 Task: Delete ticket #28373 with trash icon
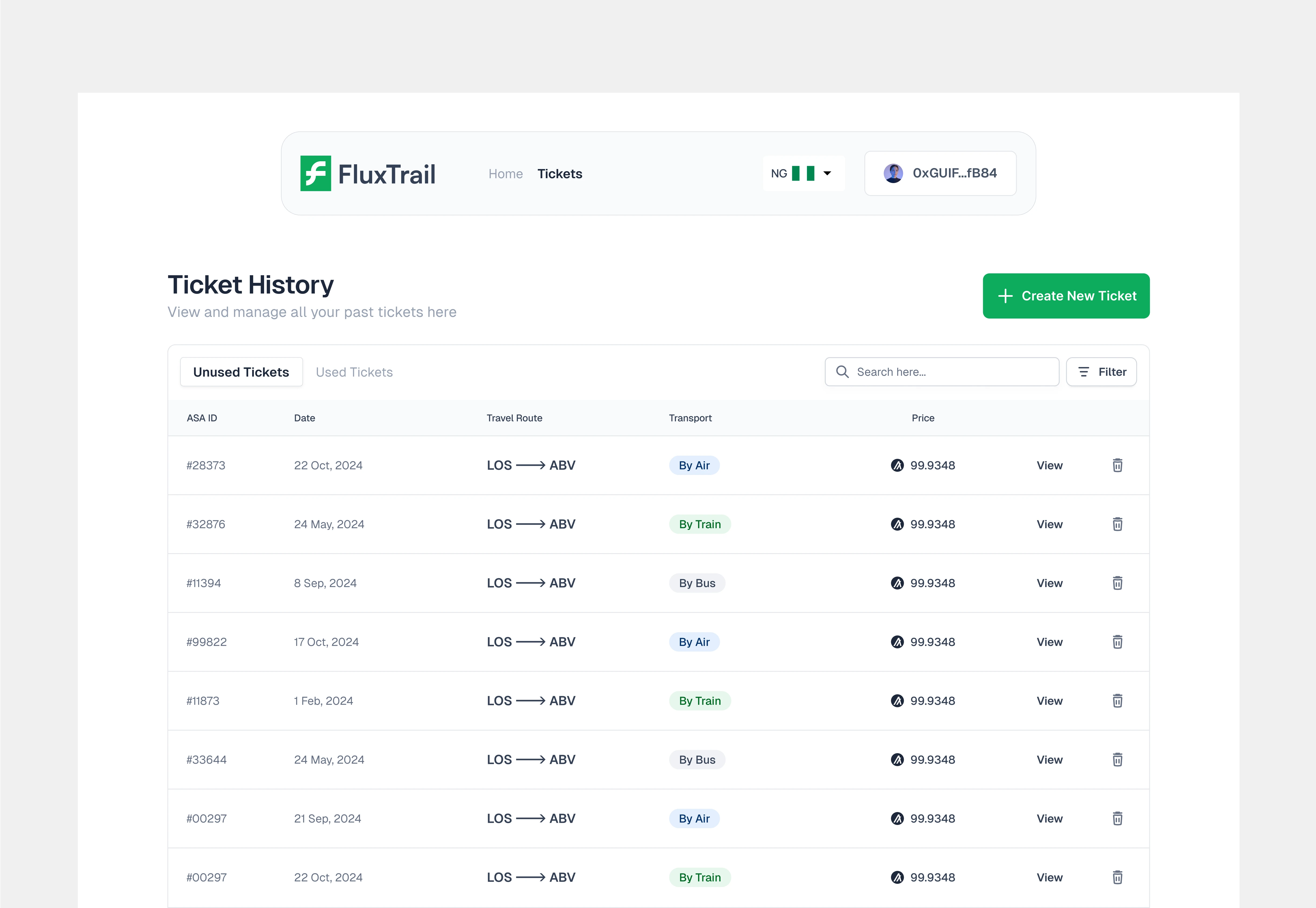[1117, 465]
